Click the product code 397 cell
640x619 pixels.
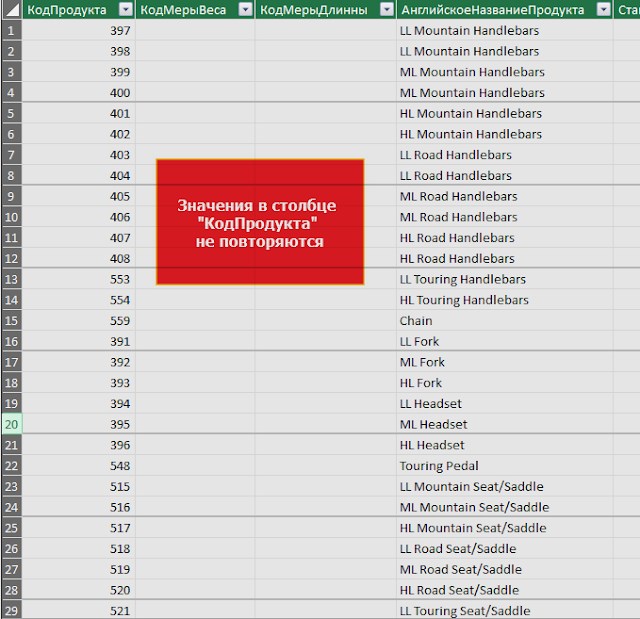point(79,31)
